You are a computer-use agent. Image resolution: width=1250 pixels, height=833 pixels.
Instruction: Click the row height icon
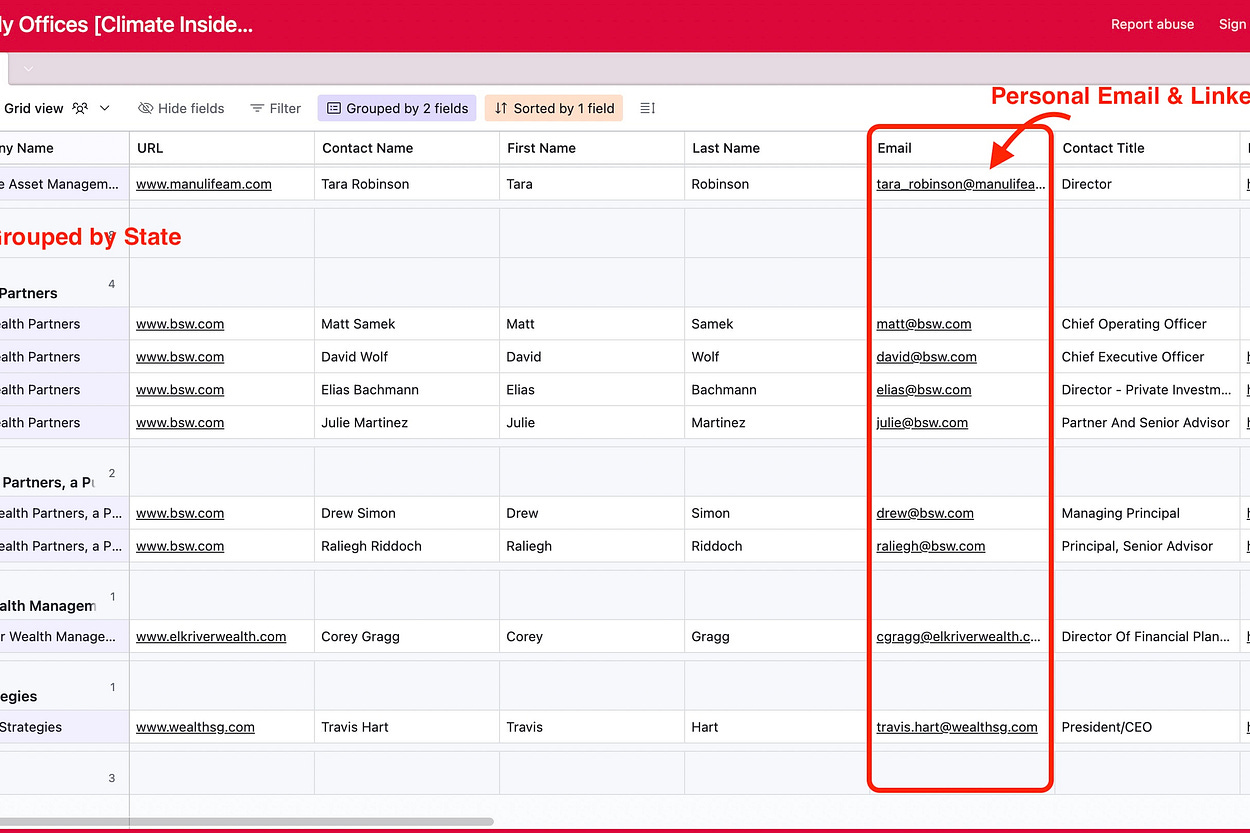click(647, 108)
